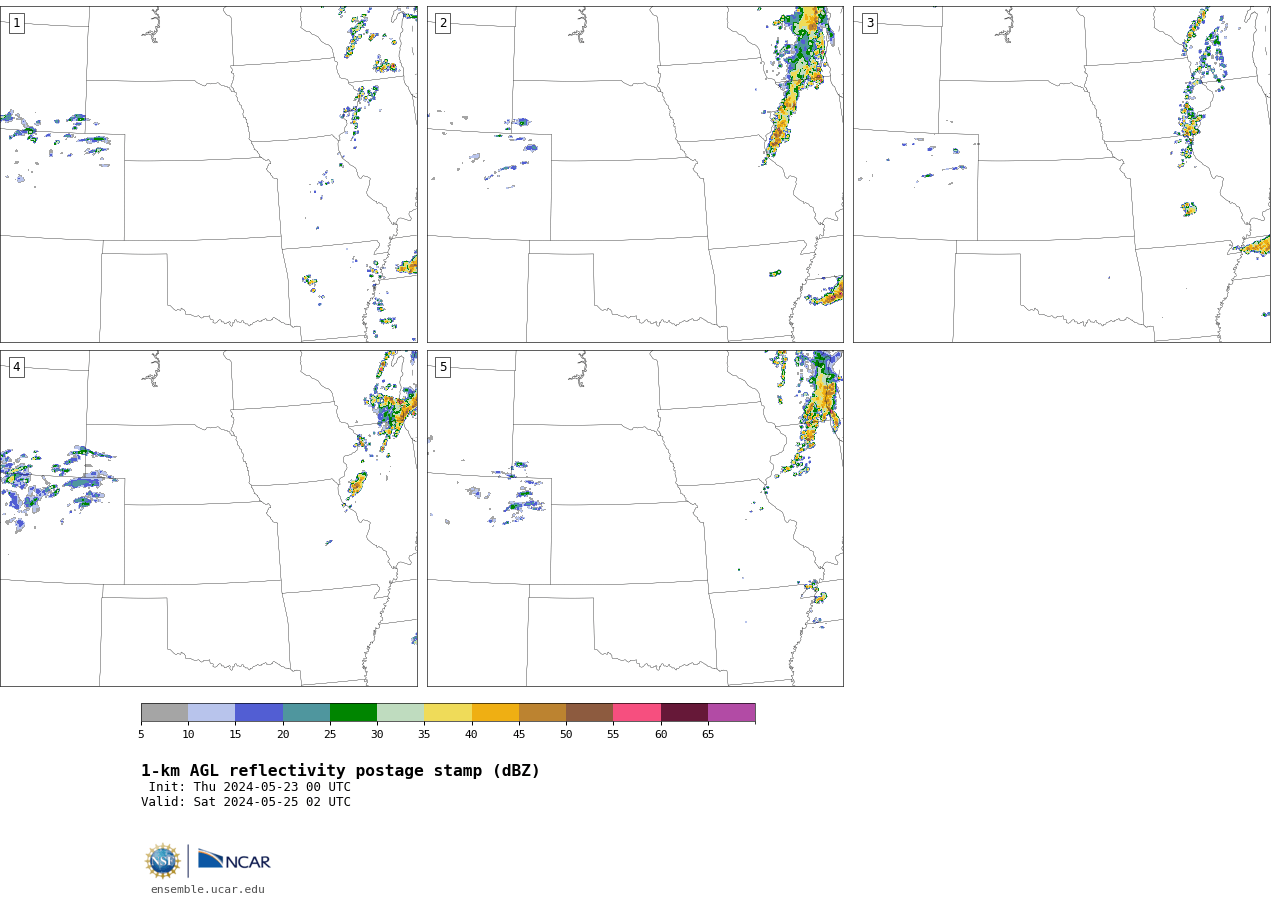1280x901 pixels.
Task: Click the pink 55-60 dBZ swatch
Action: tap(637, 713)
